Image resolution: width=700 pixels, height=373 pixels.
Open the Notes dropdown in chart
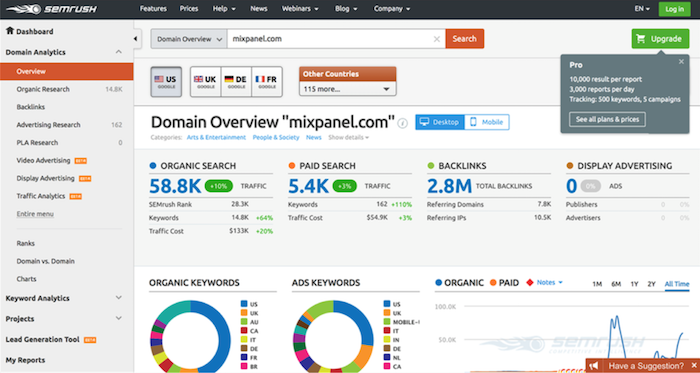pos(550,282)
